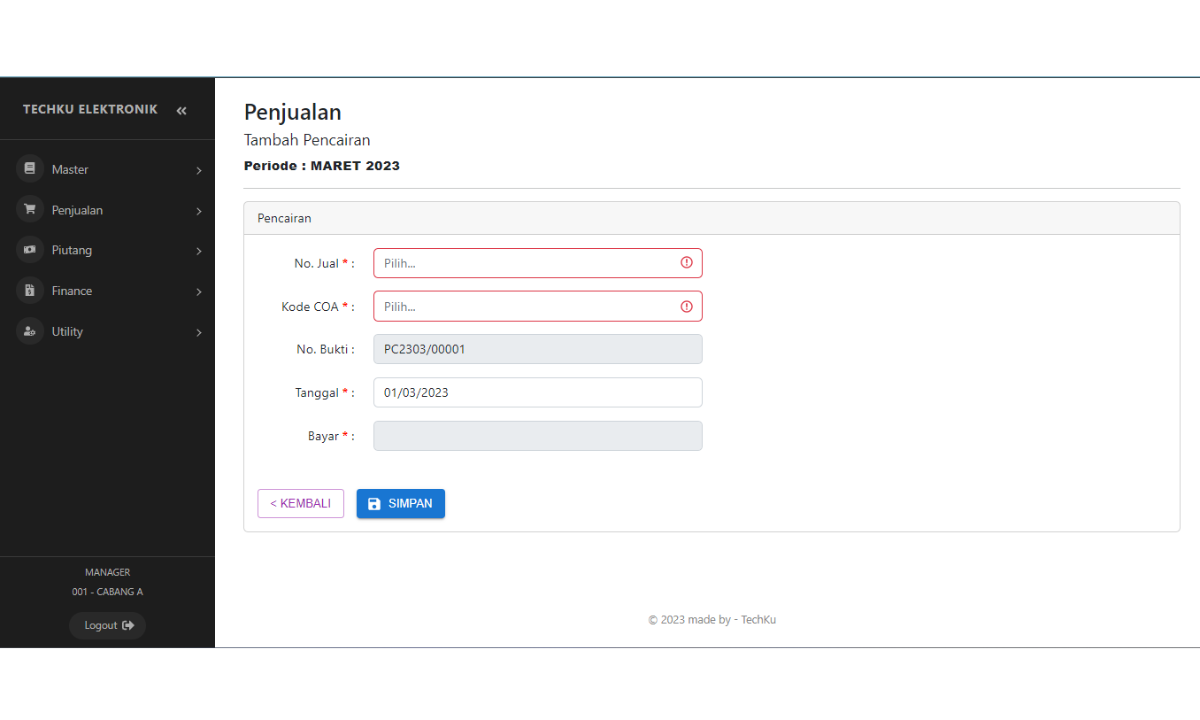
Task: Click the Penjualan shopping cart icon
Action: click(x=30, y=210)
